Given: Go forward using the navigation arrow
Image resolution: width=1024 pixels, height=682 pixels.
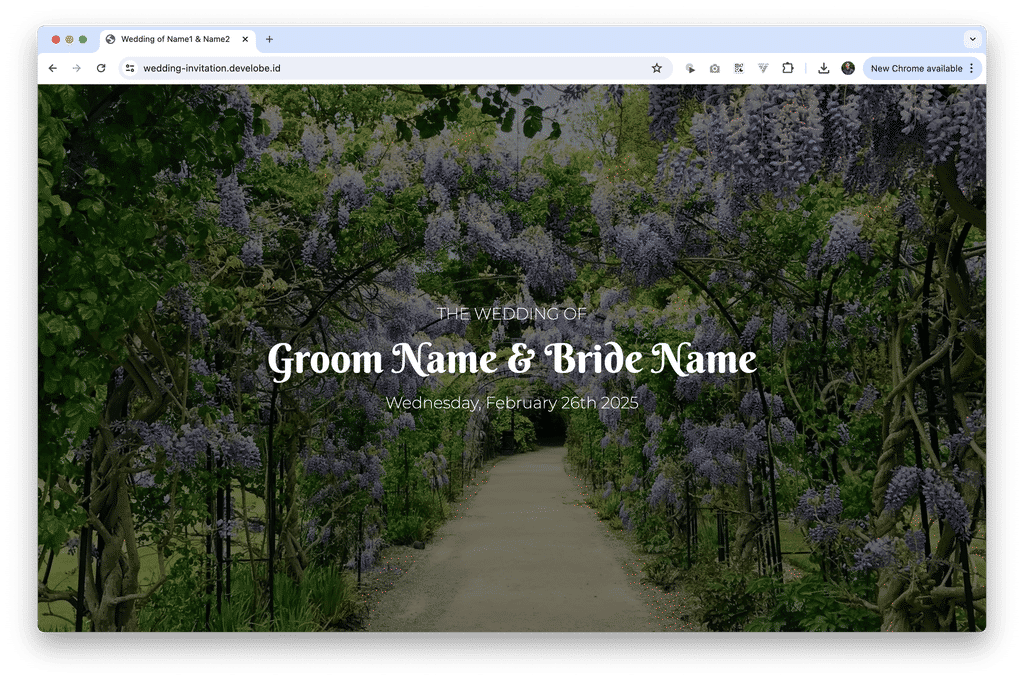Looking at the screenshot, I should (x=76, y=68).
